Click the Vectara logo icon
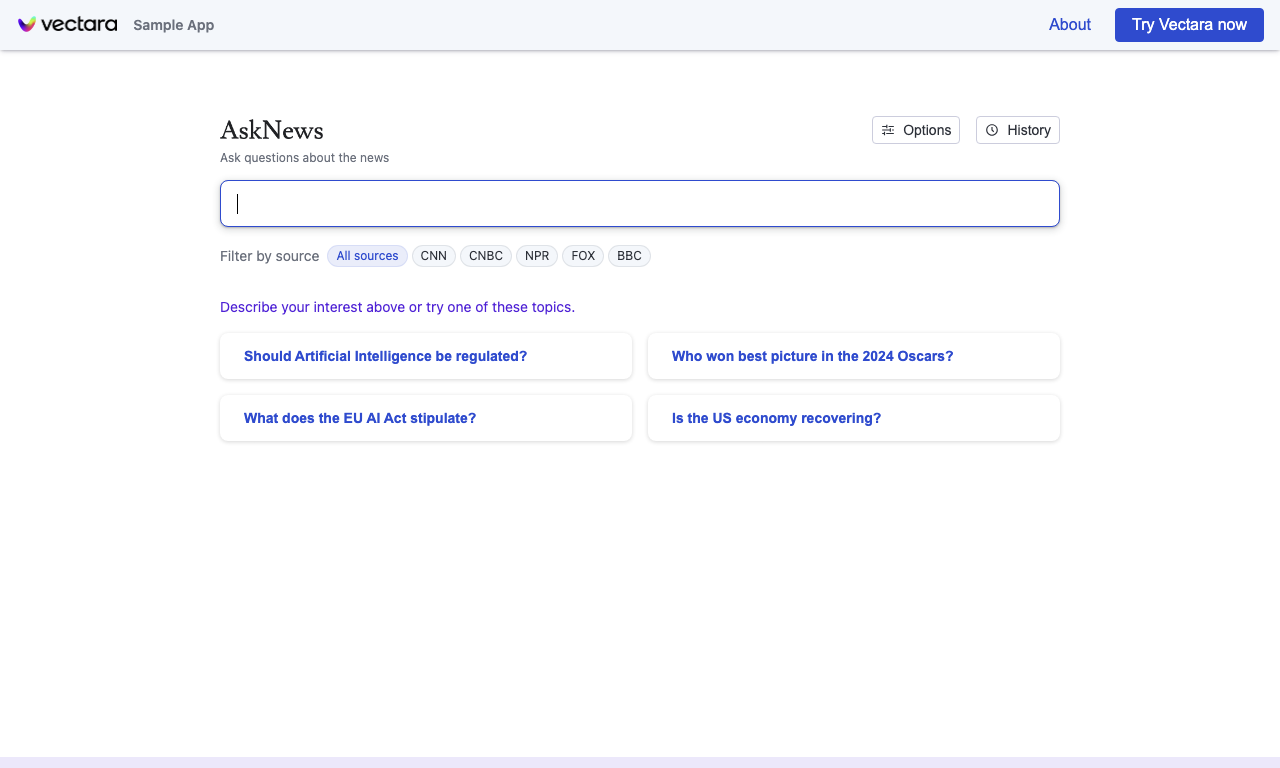The height and width of the screenshot is (768, 1280). 27,24
